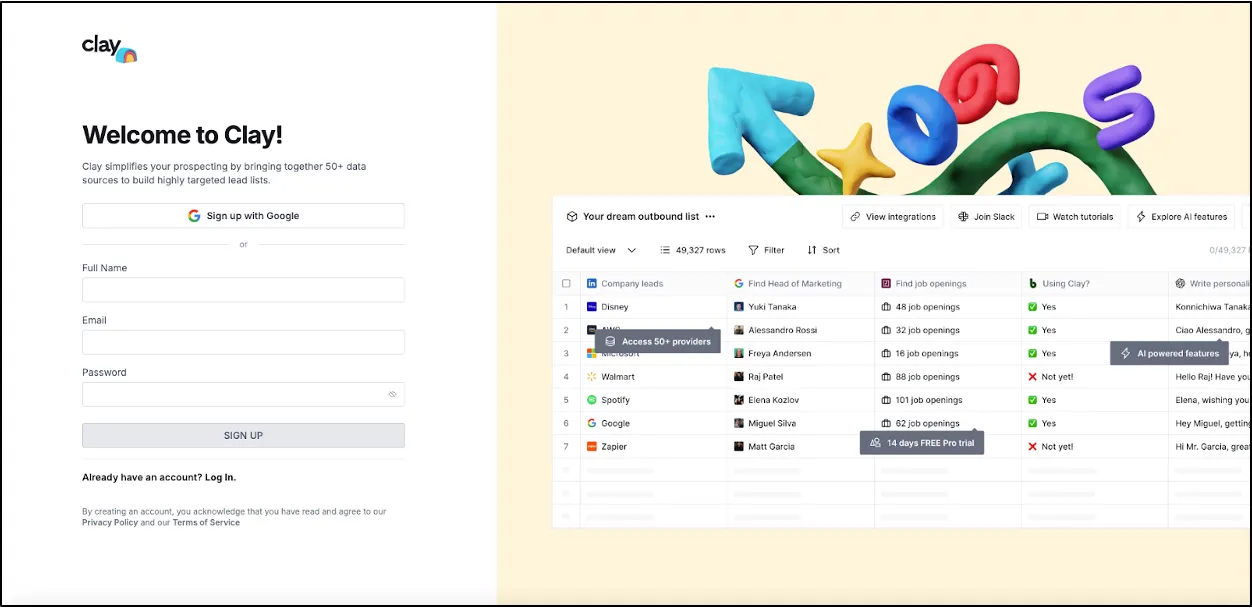Click the Google icon in row 6
Image resolution: width=1252 pixels, height=608 pixels.
[x=592, y=423]
